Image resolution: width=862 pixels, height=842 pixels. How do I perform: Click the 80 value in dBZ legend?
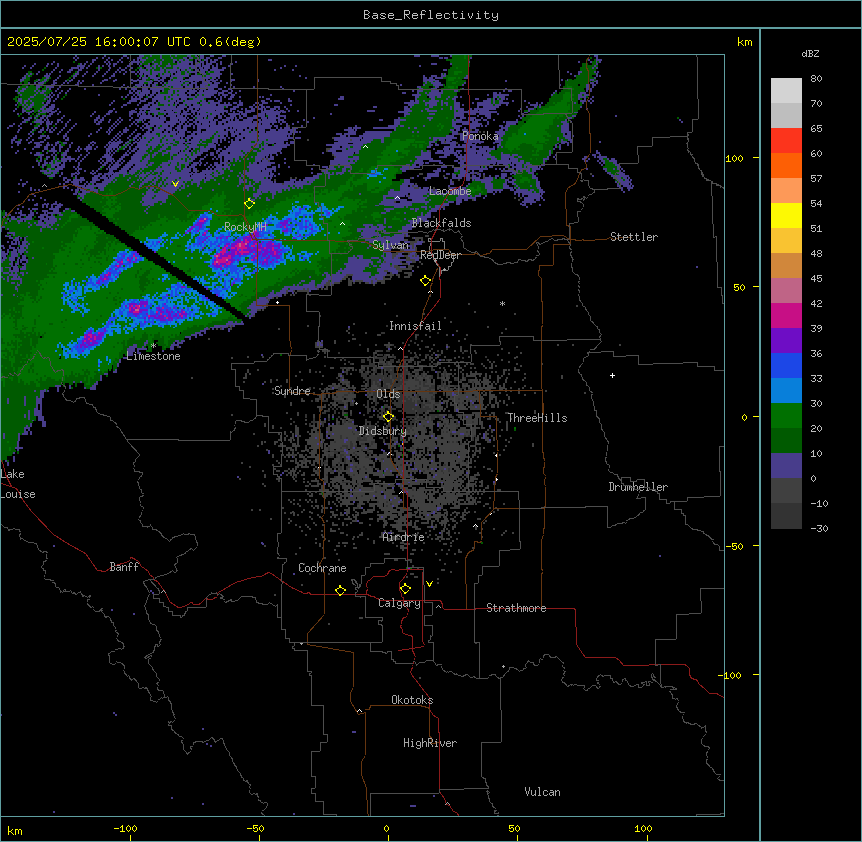[816, 79]
